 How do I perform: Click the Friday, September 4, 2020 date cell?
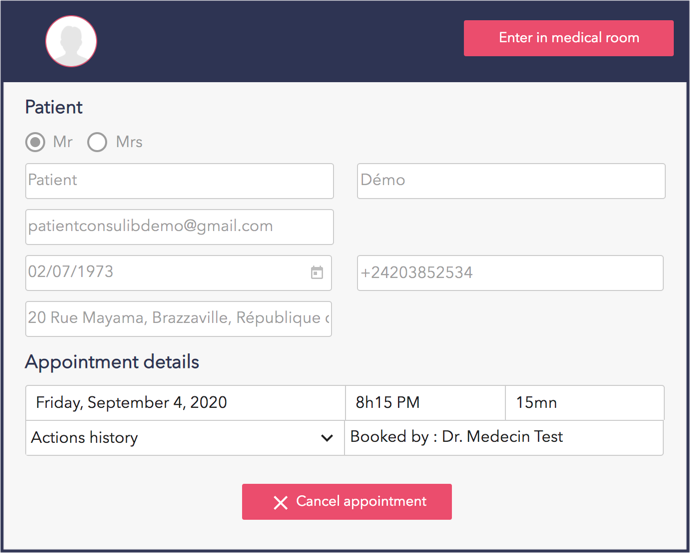click(x=185, y=403)
